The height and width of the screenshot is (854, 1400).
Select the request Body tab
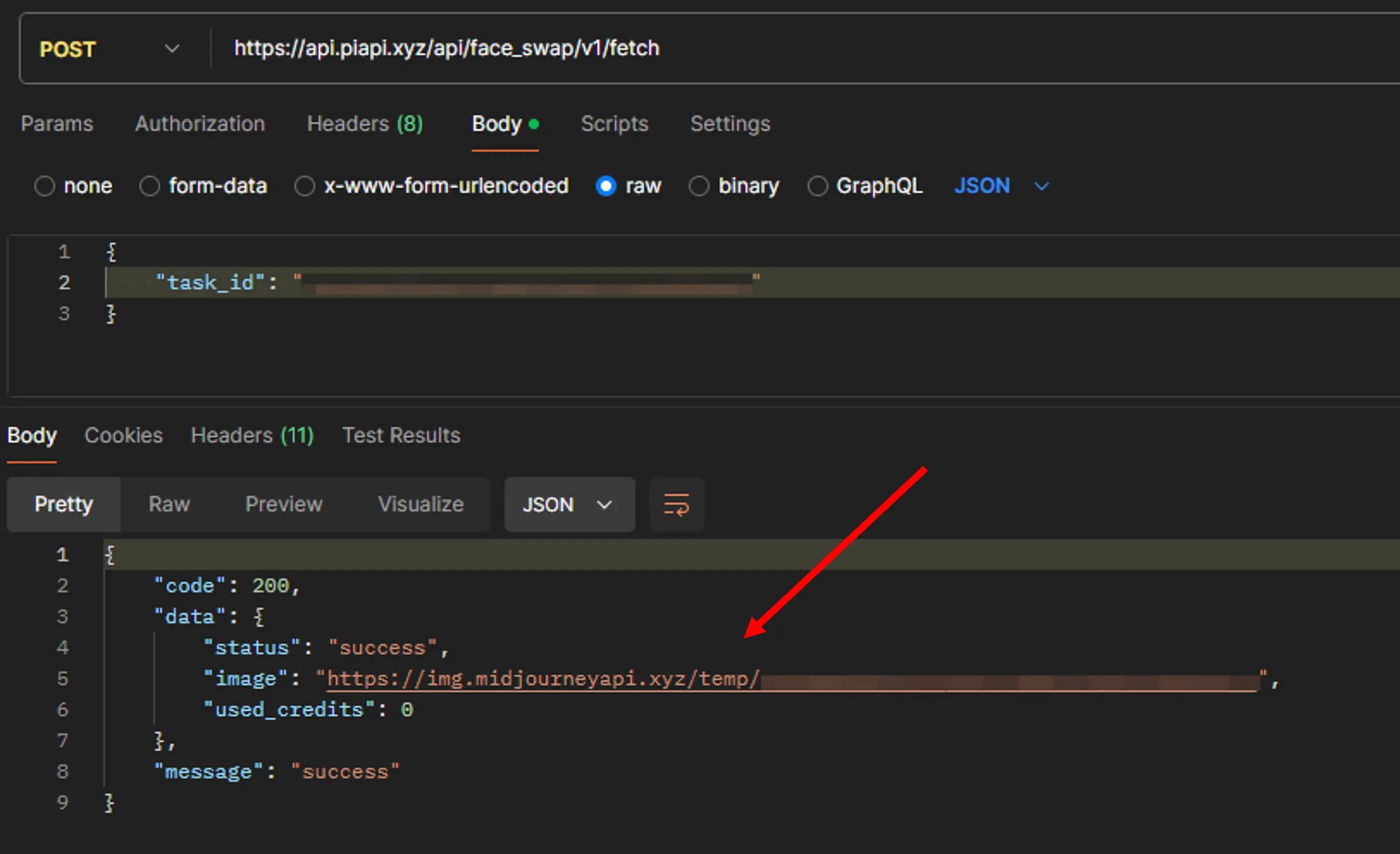505,124
